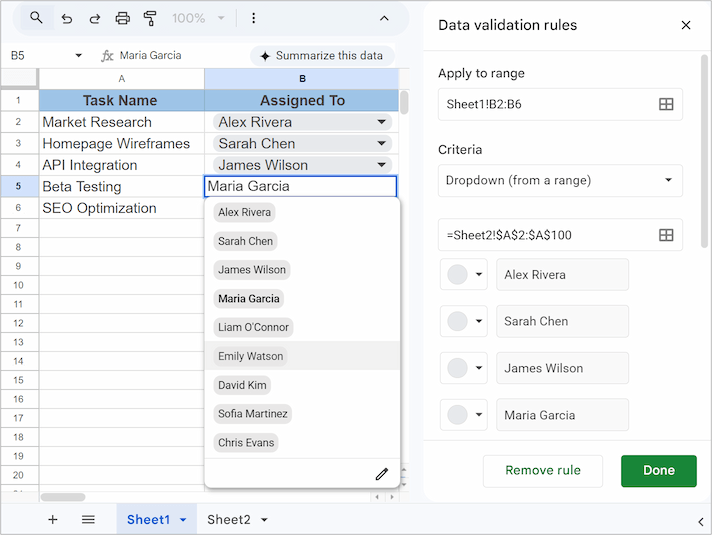Click the validation panel vertical scrollbar
712x535 pixels.
[704, 151]
